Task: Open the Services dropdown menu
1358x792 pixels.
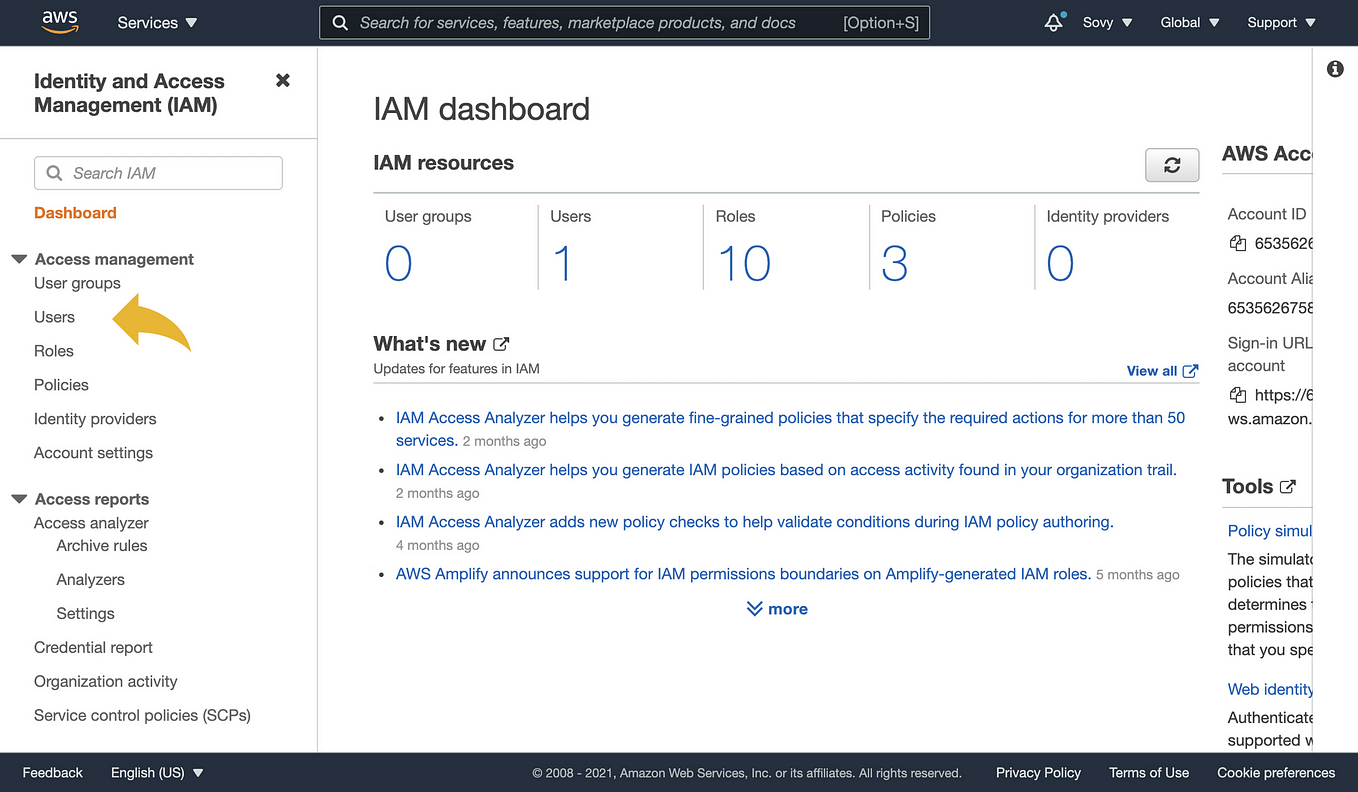Action: (157, 22)
